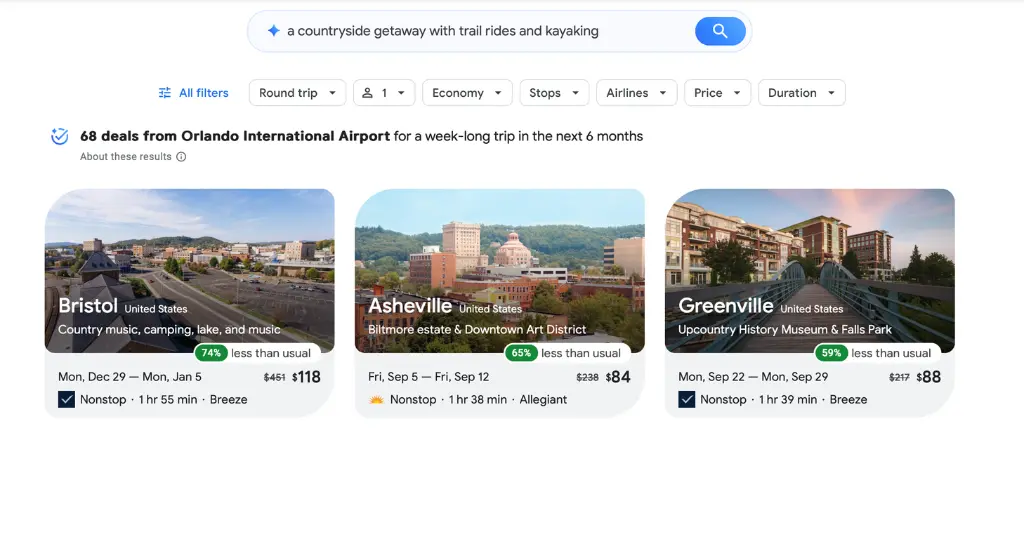
Task: Click Country music, camping, lake caption
Action: click(169, 330)
